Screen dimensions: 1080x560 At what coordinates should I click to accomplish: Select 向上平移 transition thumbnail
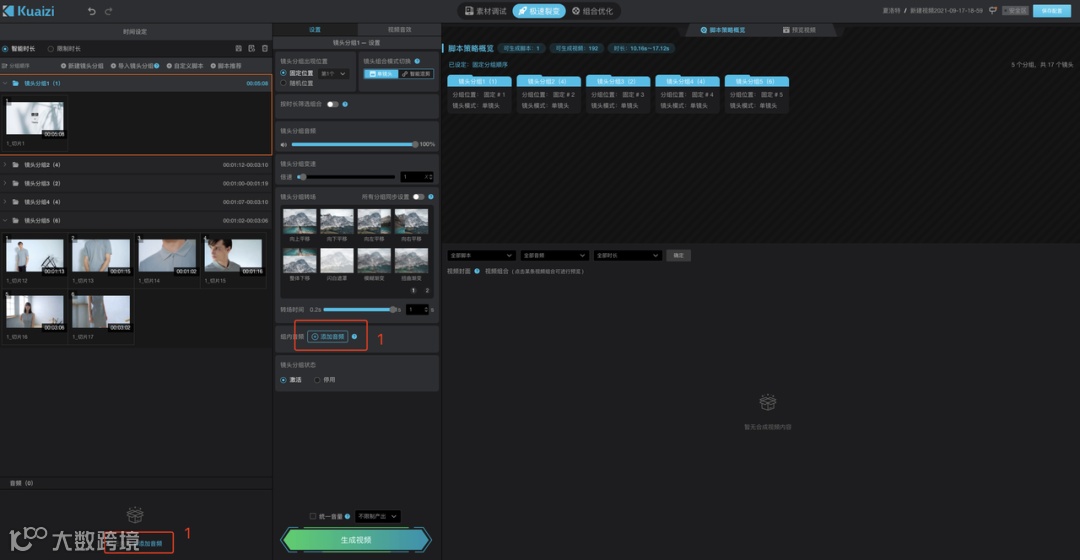[x=300, y=222]
